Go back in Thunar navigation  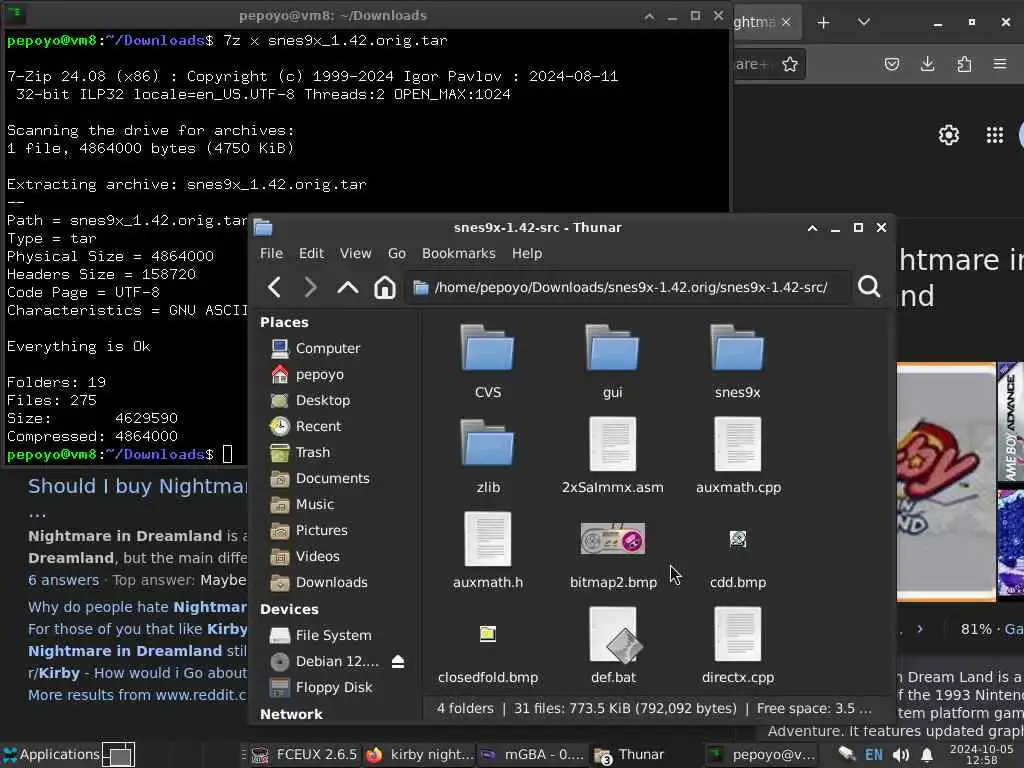pos(274,287)
